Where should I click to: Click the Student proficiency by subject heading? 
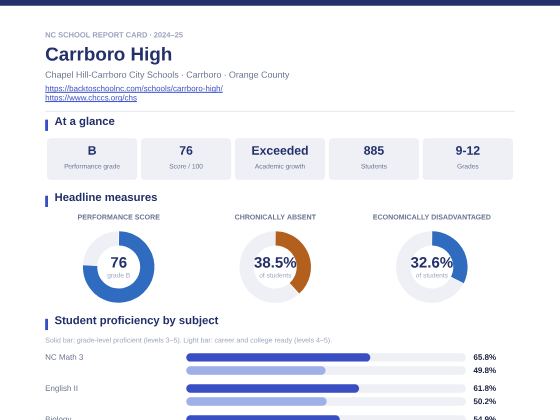click(x=136, y=321)
